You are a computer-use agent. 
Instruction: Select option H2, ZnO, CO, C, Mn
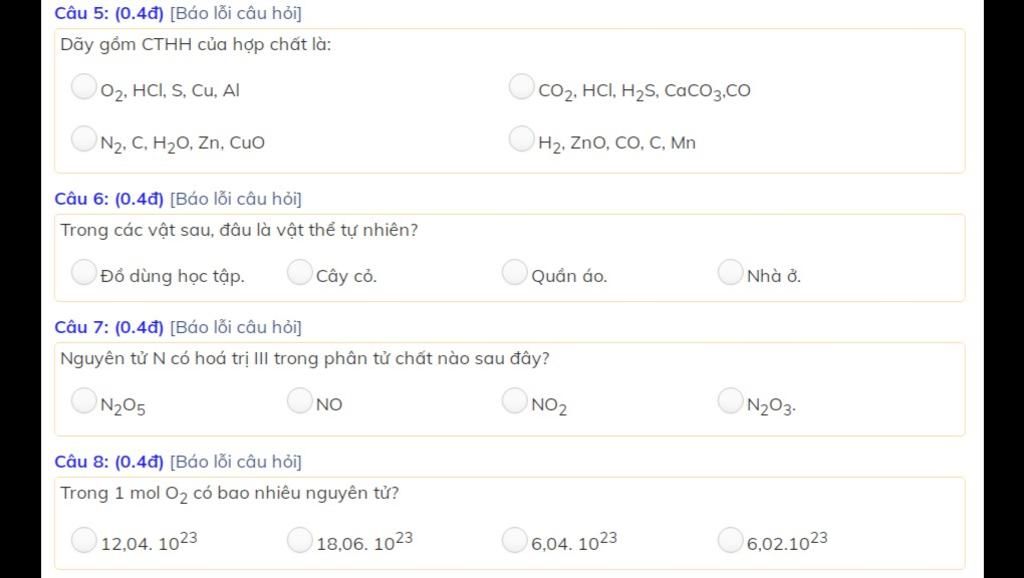pyautogui.click(x=521, y=139)
